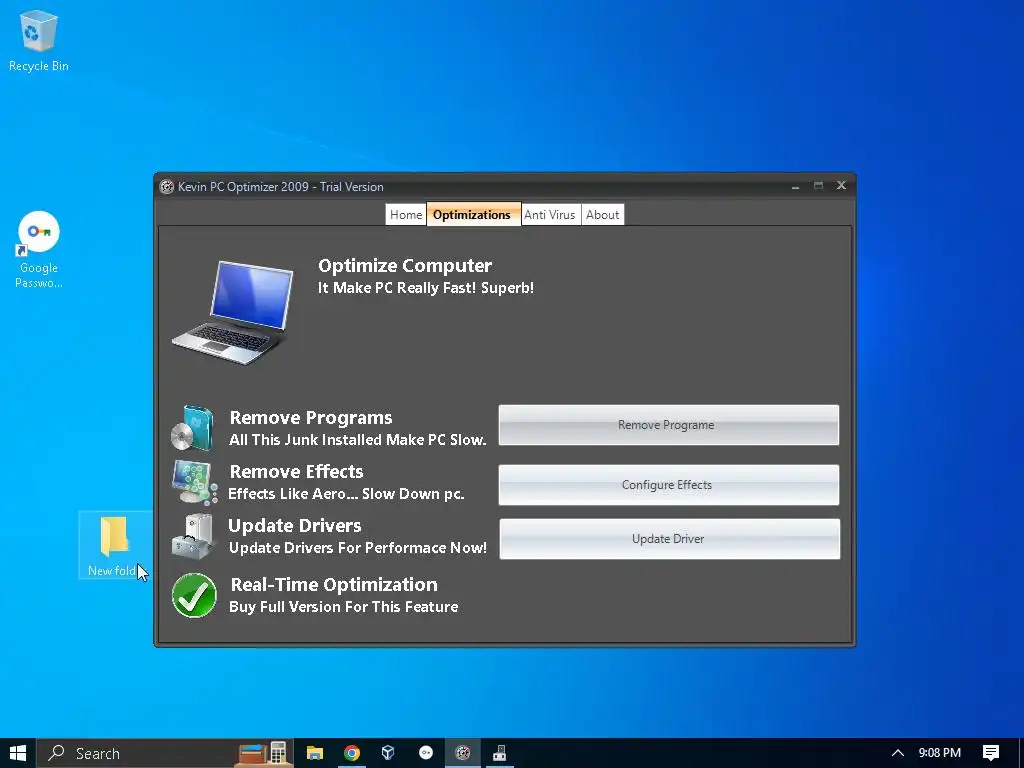Click All This Junk Installed Make PC Slow text
Viewport: 1024px width, 768px height.
pyautogui.click(x=358, y=440)
